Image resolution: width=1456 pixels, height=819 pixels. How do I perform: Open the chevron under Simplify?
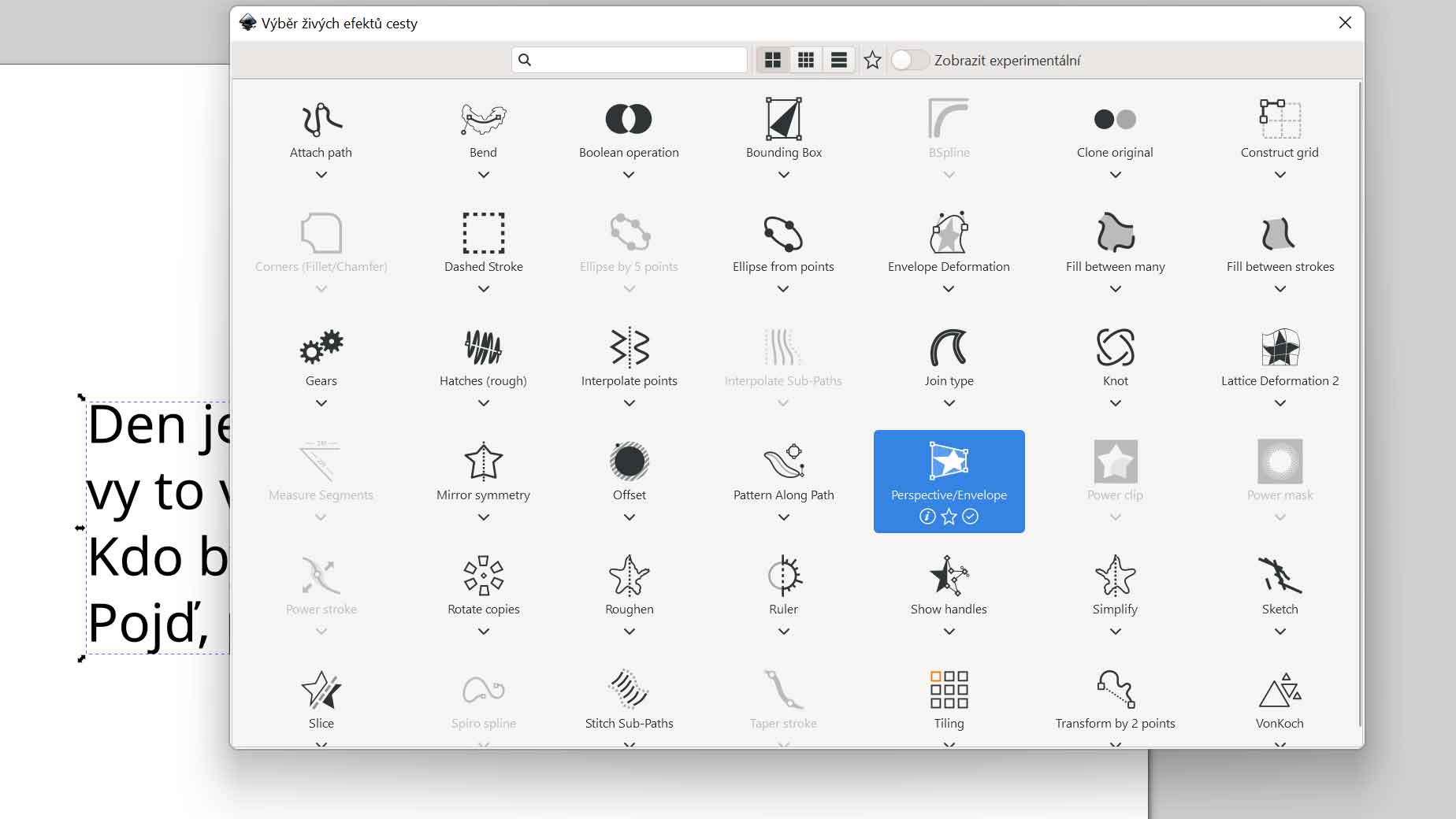click(1115, 632)
